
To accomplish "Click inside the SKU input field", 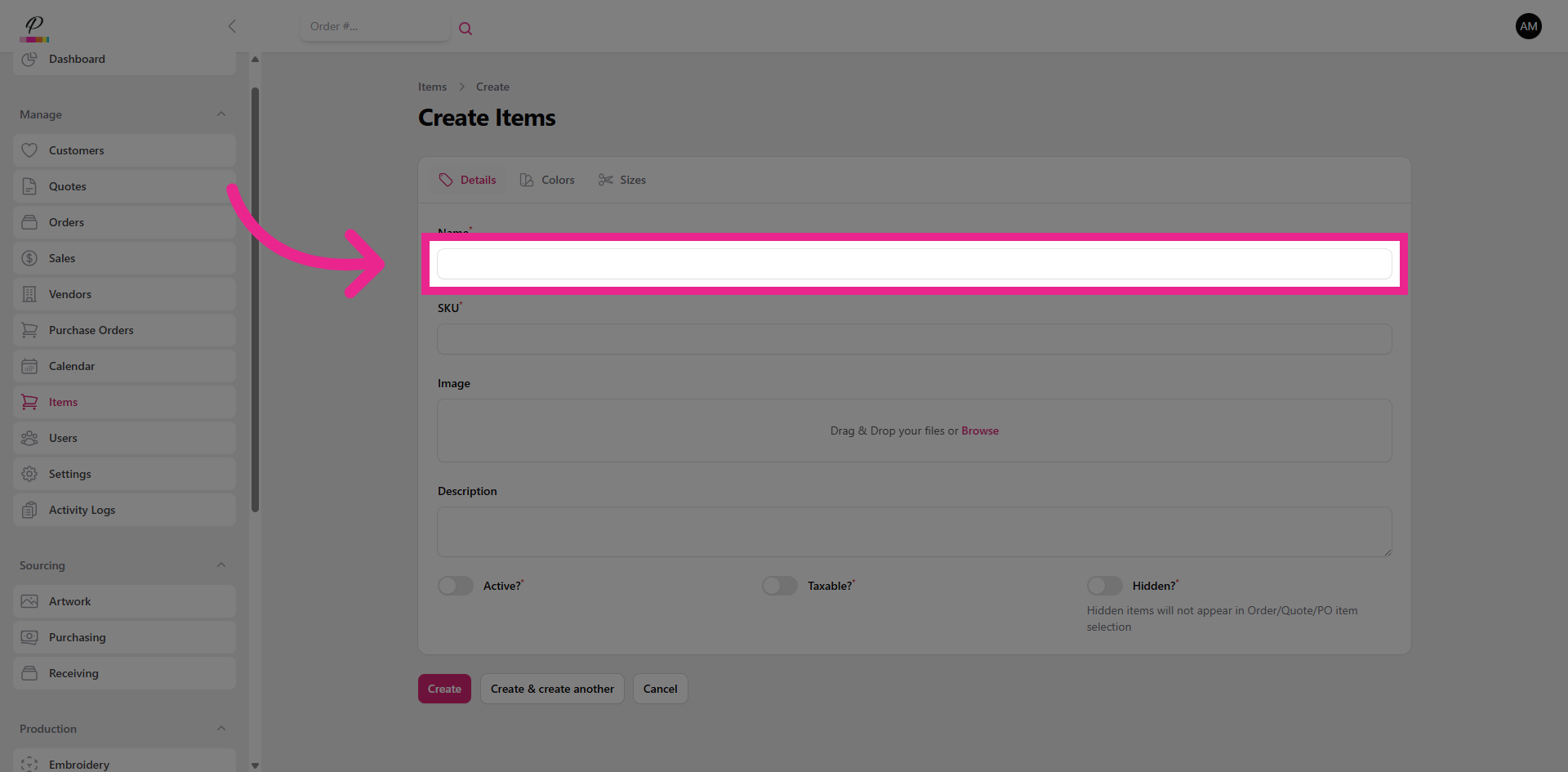I will pos(913,339).
